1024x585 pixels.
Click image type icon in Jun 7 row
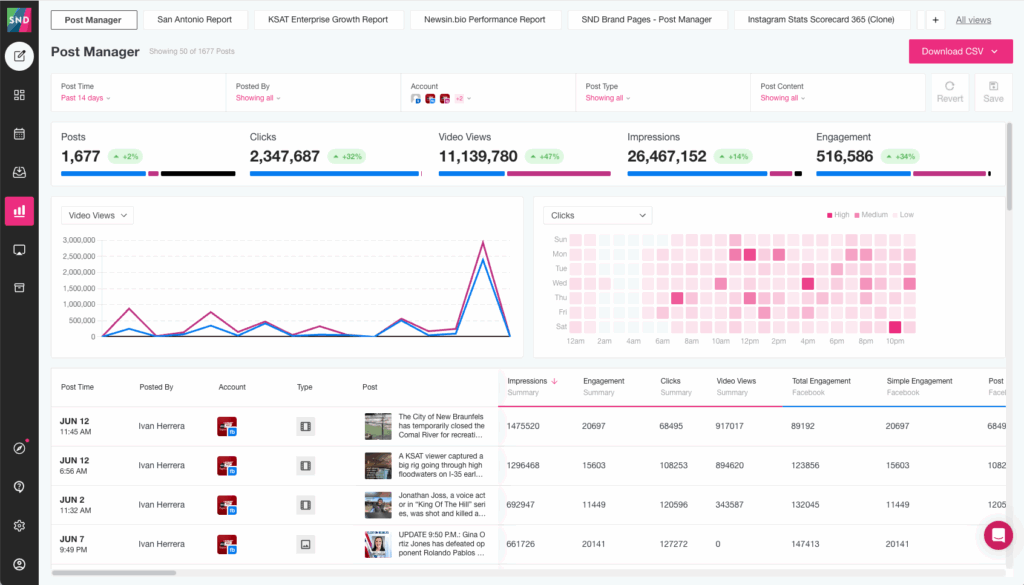305,544
